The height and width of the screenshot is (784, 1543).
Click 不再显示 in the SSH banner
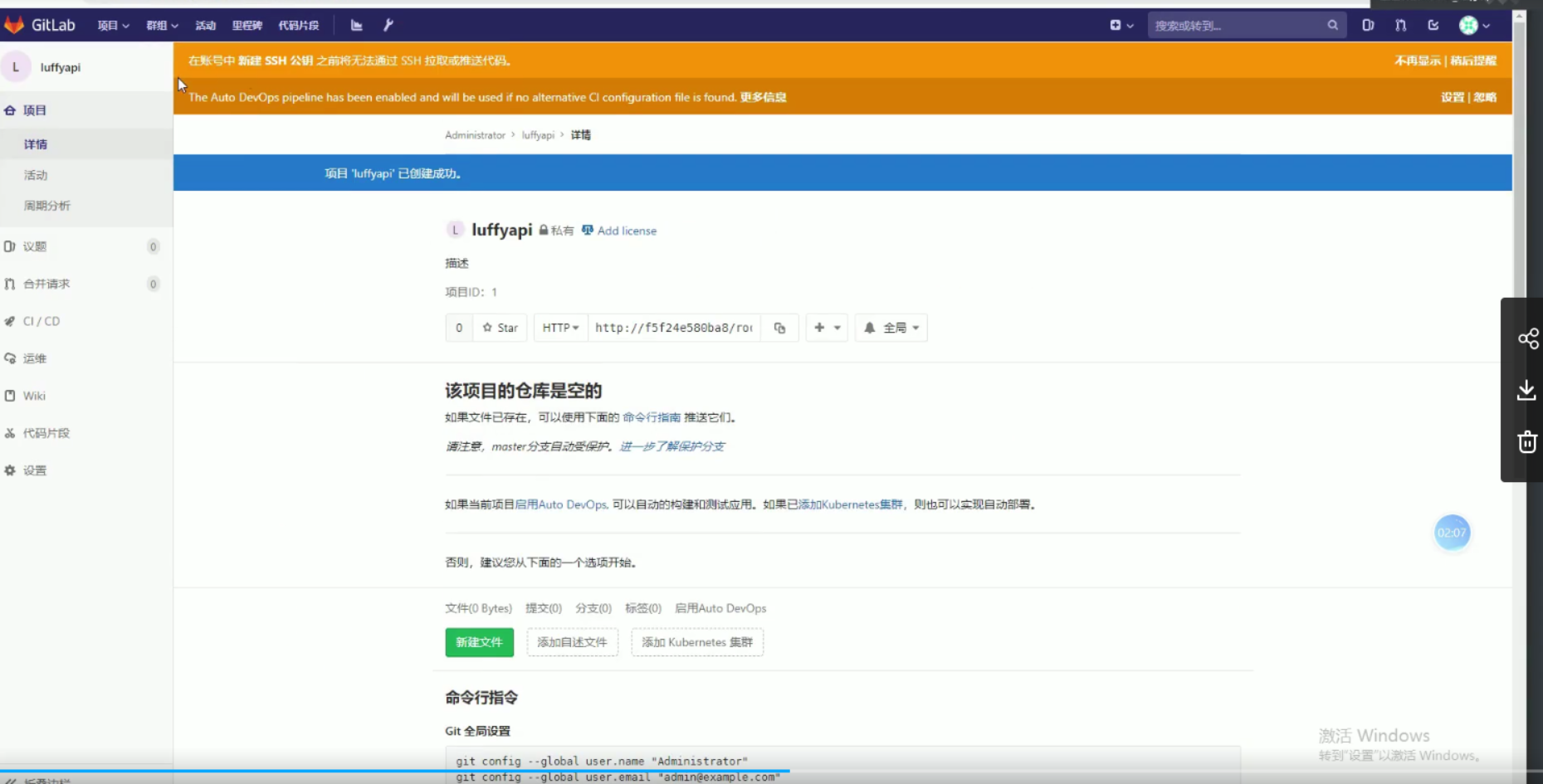tap(1418, 61)
